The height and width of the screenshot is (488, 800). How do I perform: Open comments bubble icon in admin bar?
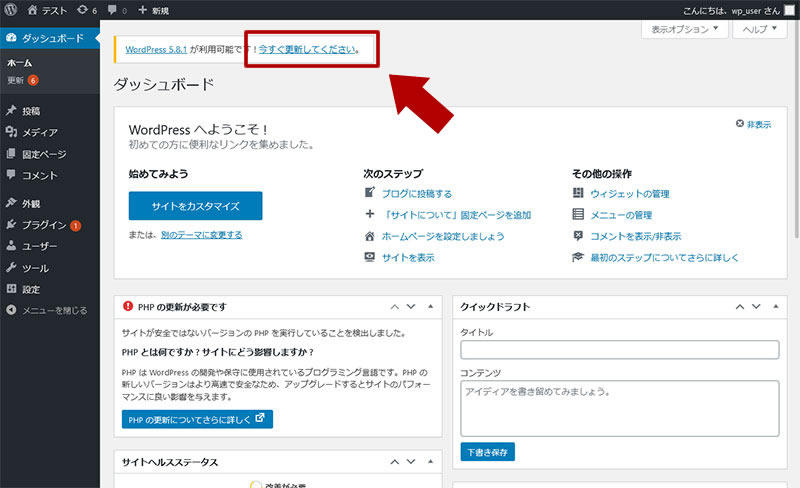coord(112,10)
